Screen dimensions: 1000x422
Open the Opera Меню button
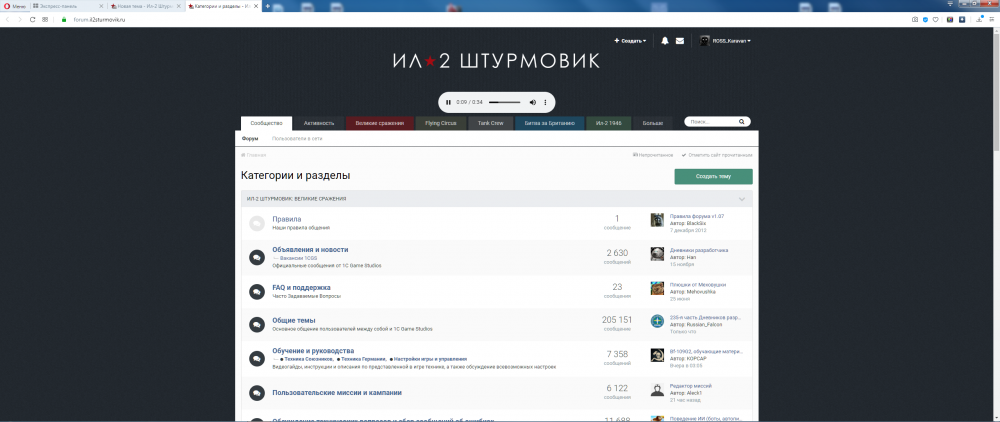[15, 6]
